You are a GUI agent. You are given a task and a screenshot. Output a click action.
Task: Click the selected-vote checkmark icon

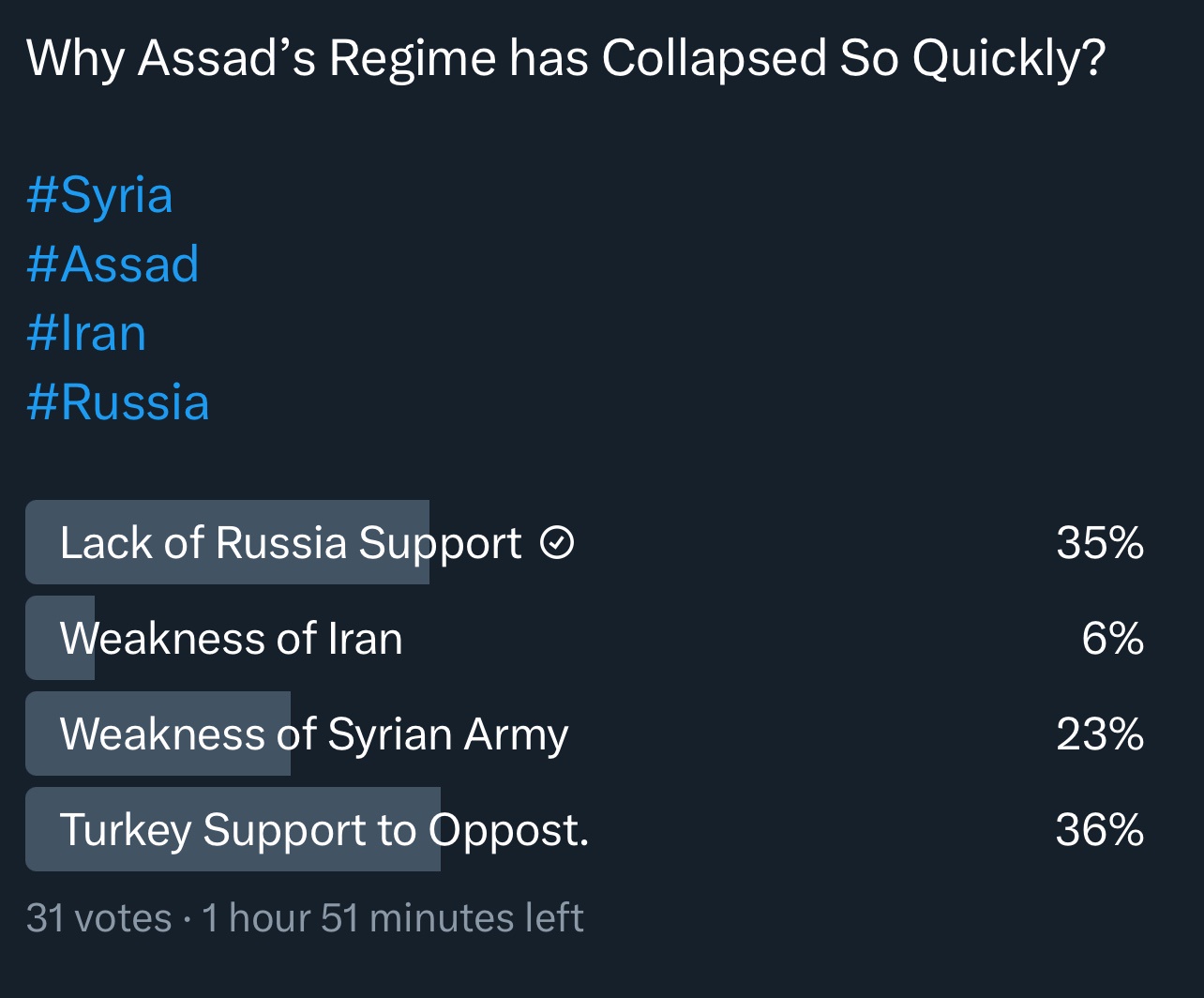pos(557,542)
